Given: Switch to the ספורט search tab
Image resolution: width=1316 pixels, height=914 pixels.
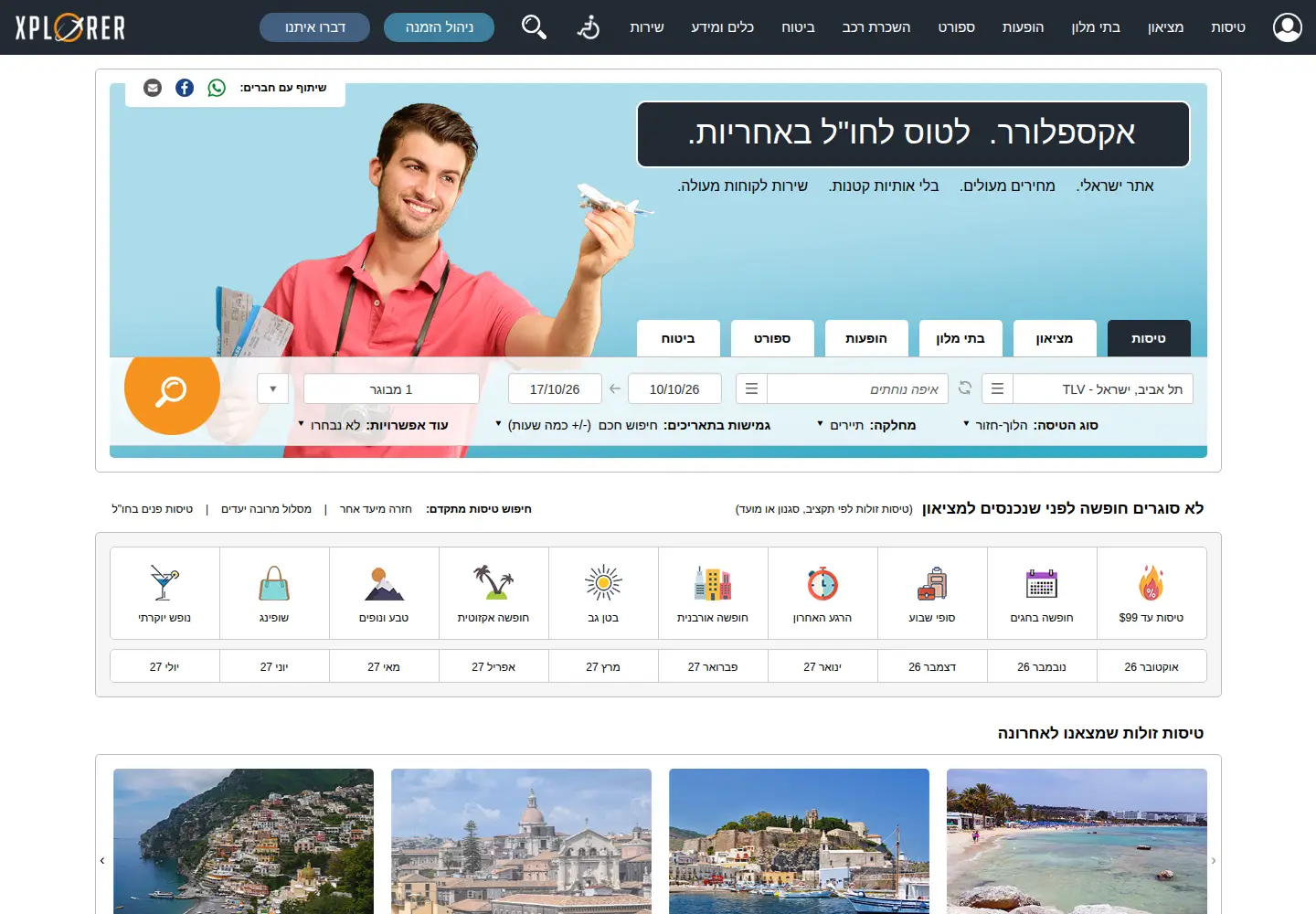Looking at the screenshot, I should (772, 338).
